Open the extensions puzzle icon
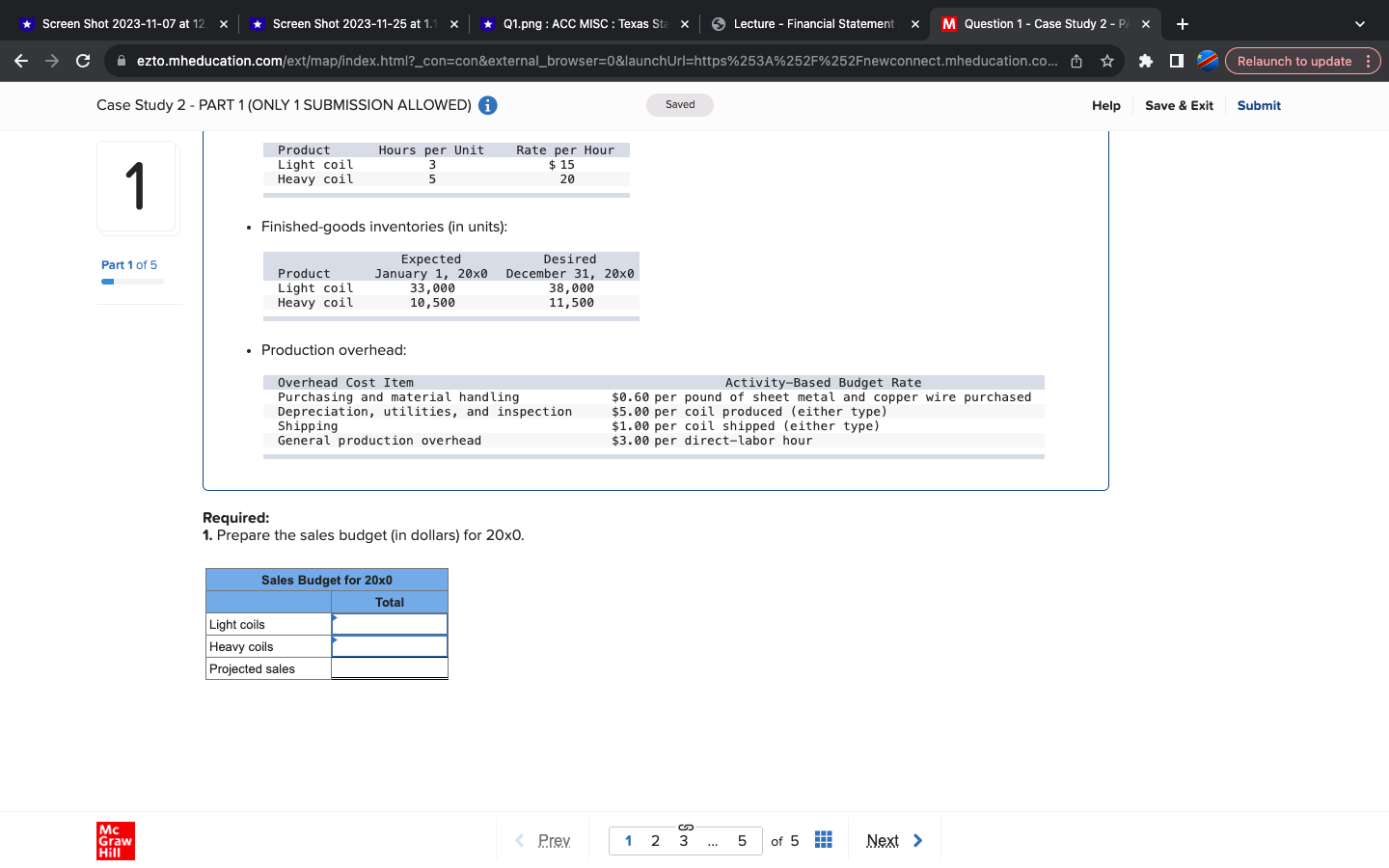1389x868 pixels. 1146,61
